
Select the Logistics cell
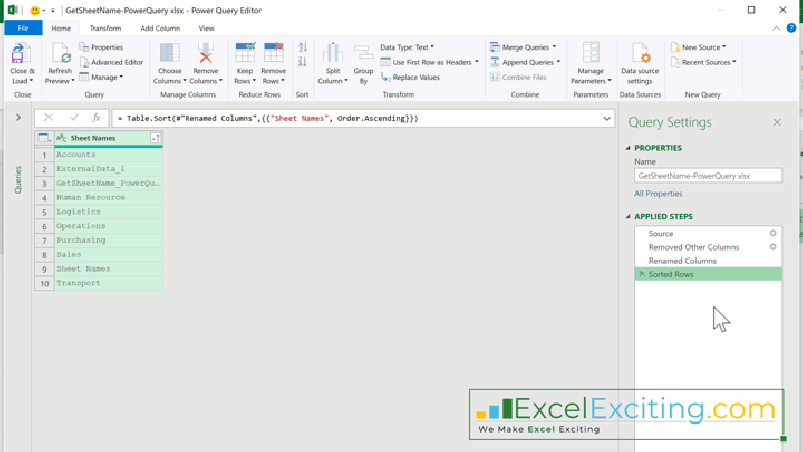coord(109,211)
